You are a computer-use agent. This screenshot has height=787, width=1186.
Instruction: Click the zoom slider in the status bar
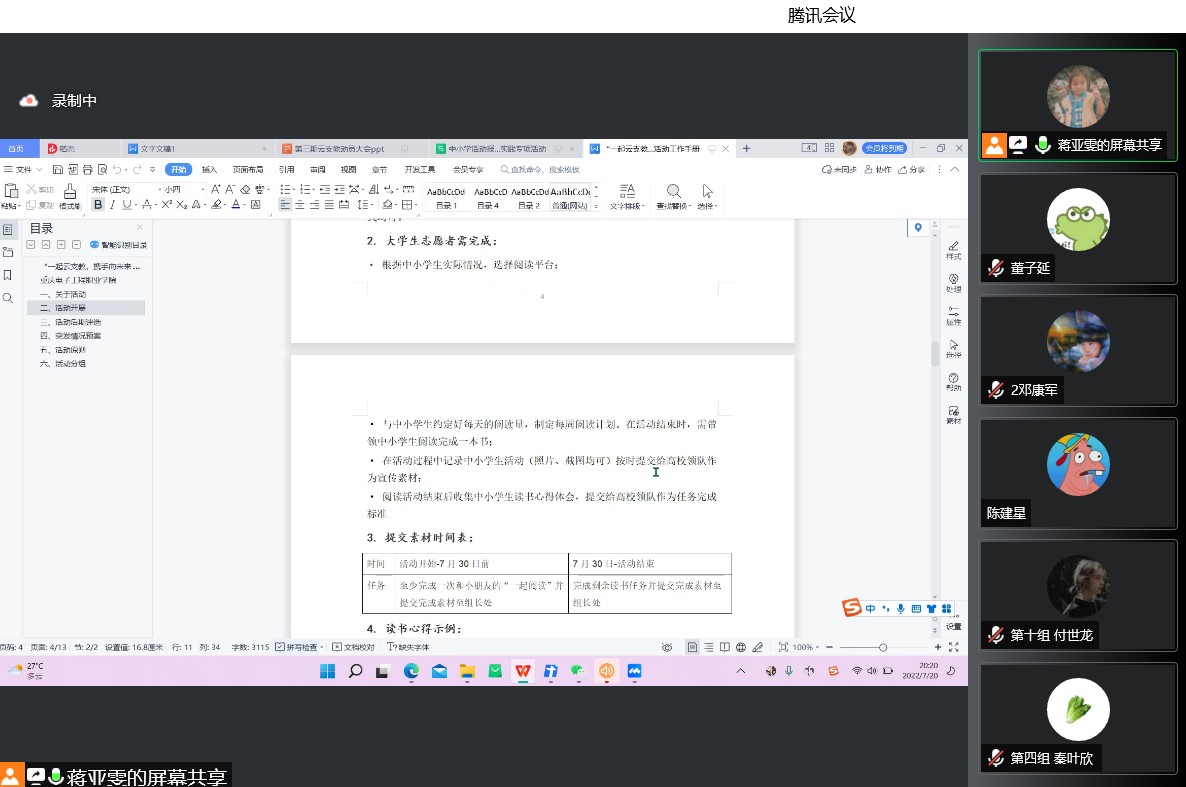click(882, 647)
